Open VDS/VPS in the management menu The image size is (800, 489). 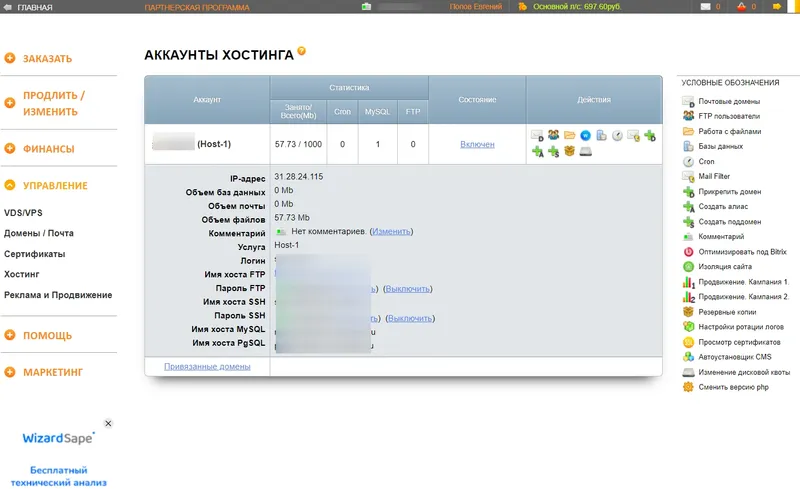[x=23, y=213]
